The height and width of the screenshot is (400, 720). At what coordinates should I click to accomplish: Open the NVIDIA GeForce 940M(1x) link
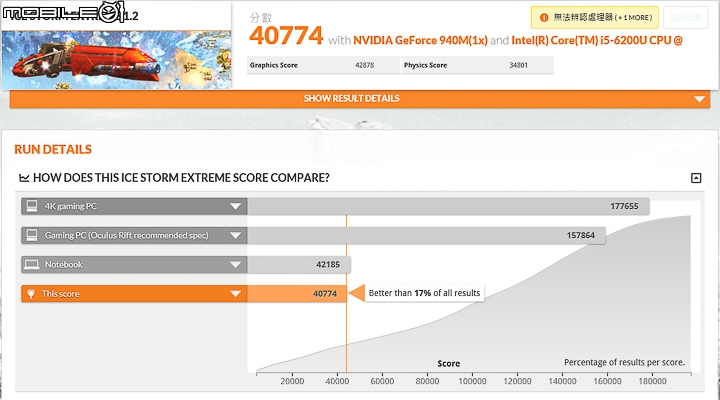420,40
